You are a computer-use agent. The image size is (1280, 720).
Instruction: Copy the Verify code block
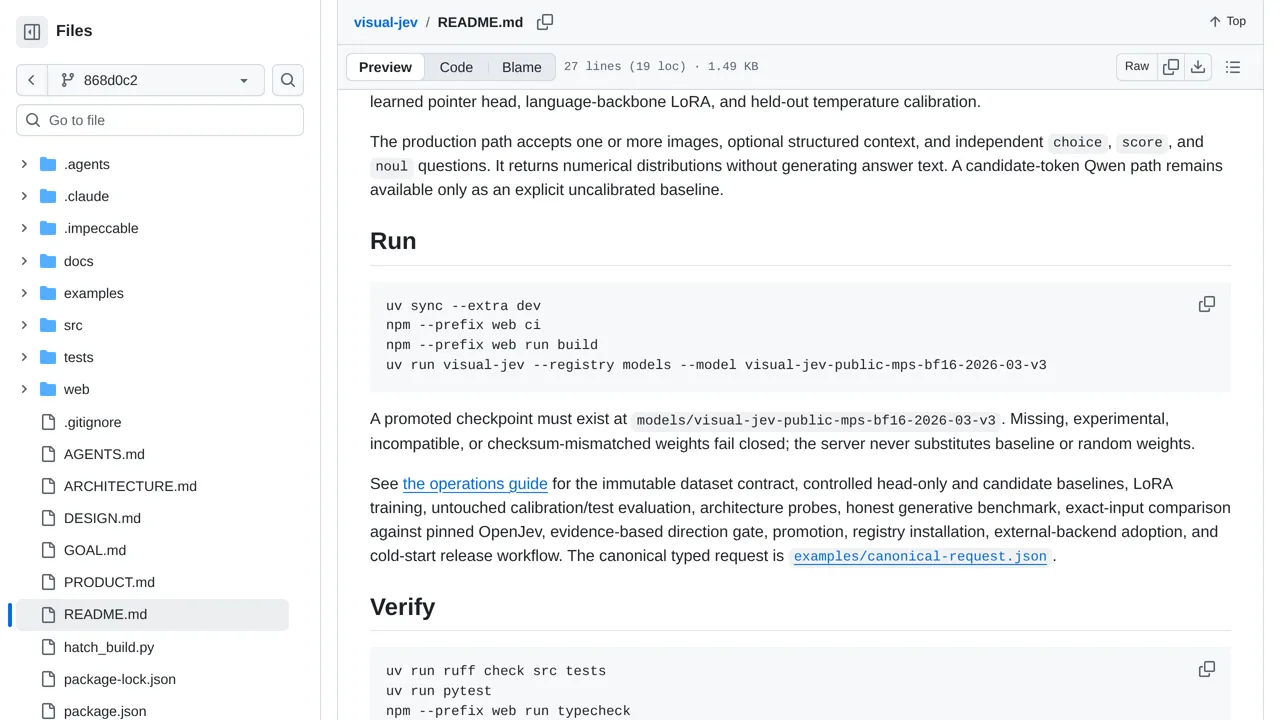point(1207,669)
